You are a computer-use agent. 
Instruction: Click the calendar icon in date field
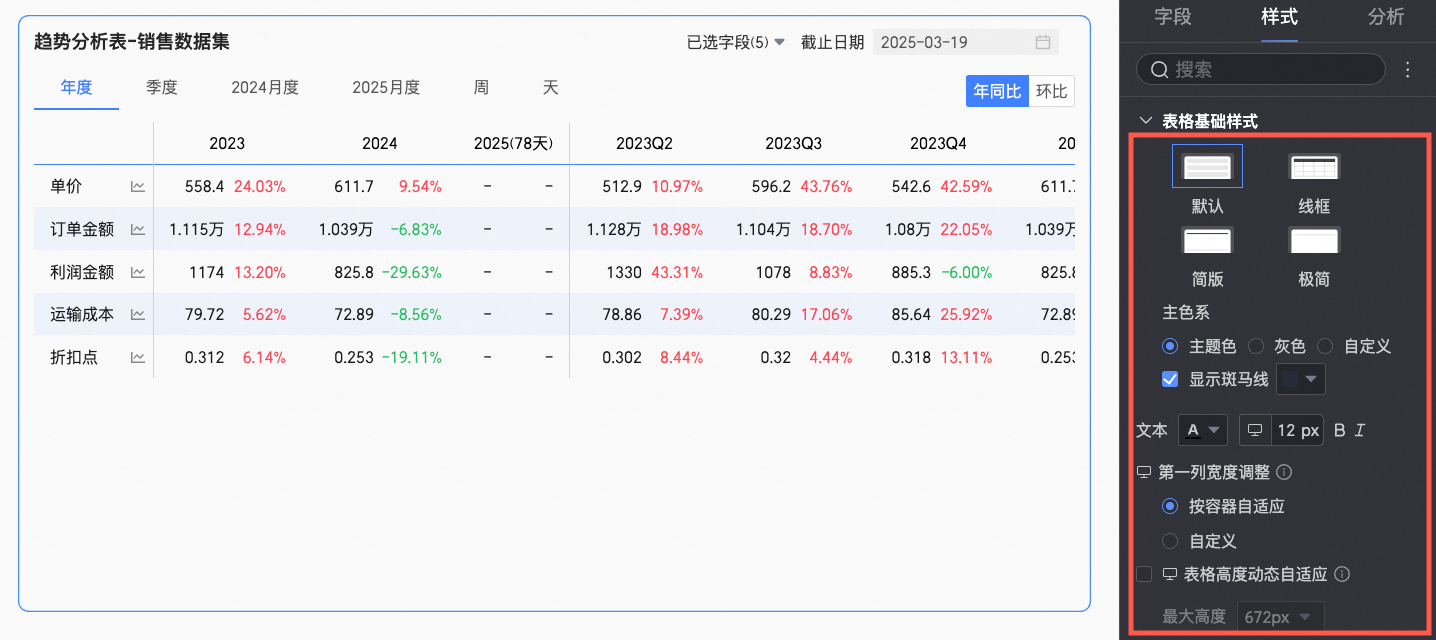tap(1043, 42)
